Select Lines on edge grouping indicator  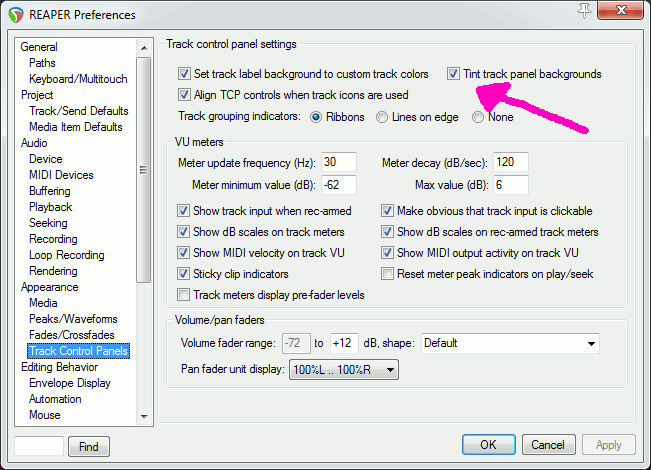pyautogui.click(x=382, y=117)
